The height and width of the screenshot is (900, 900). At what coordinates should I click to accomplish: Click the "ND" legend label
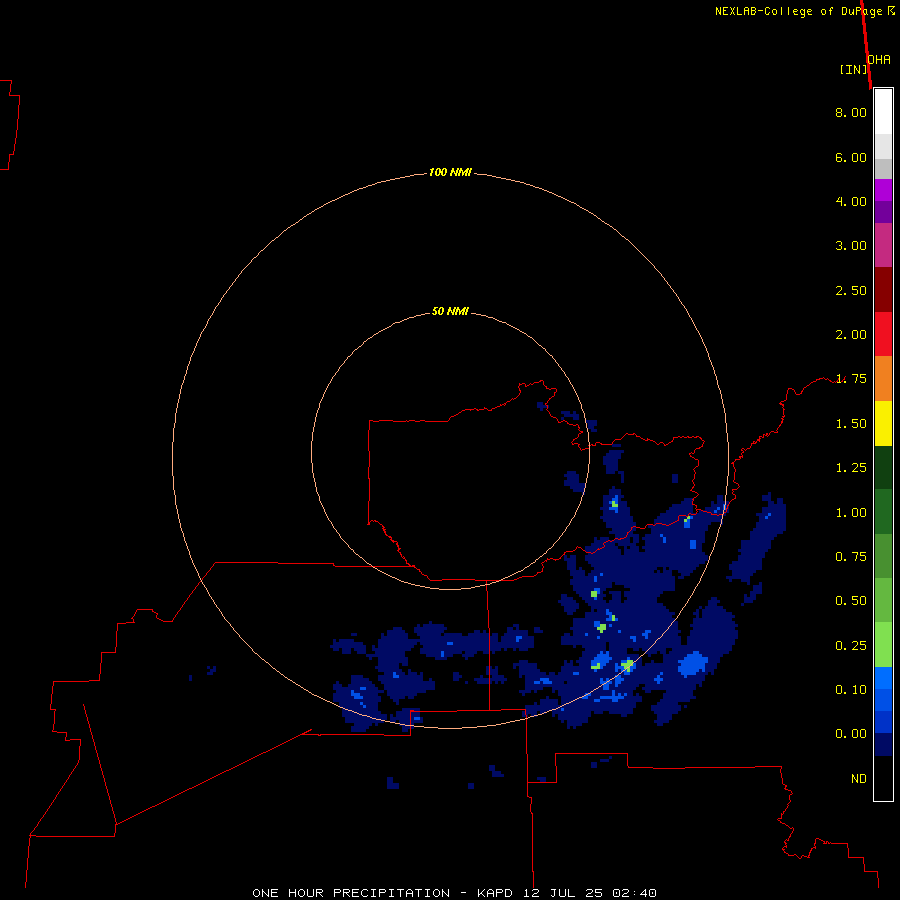pos(859,779)
